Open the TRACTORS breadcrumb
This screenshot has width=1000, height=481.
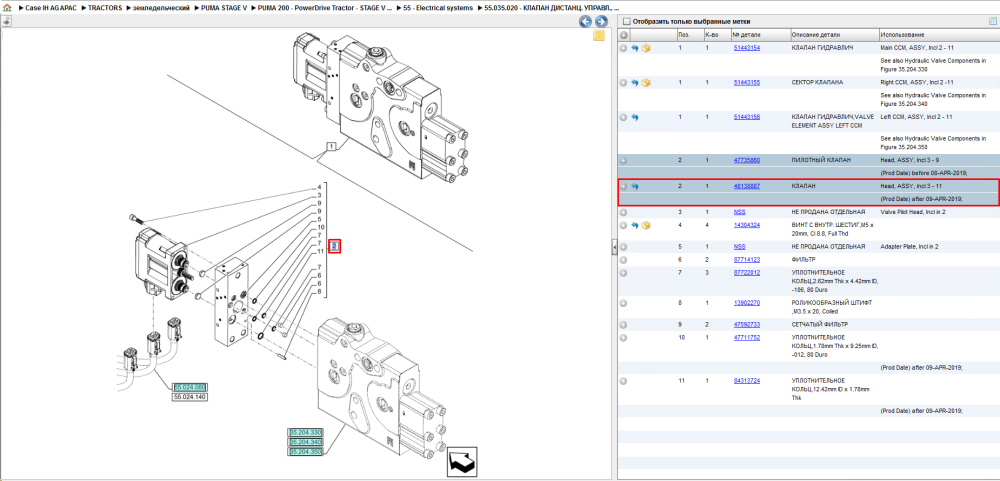(105, 8)
